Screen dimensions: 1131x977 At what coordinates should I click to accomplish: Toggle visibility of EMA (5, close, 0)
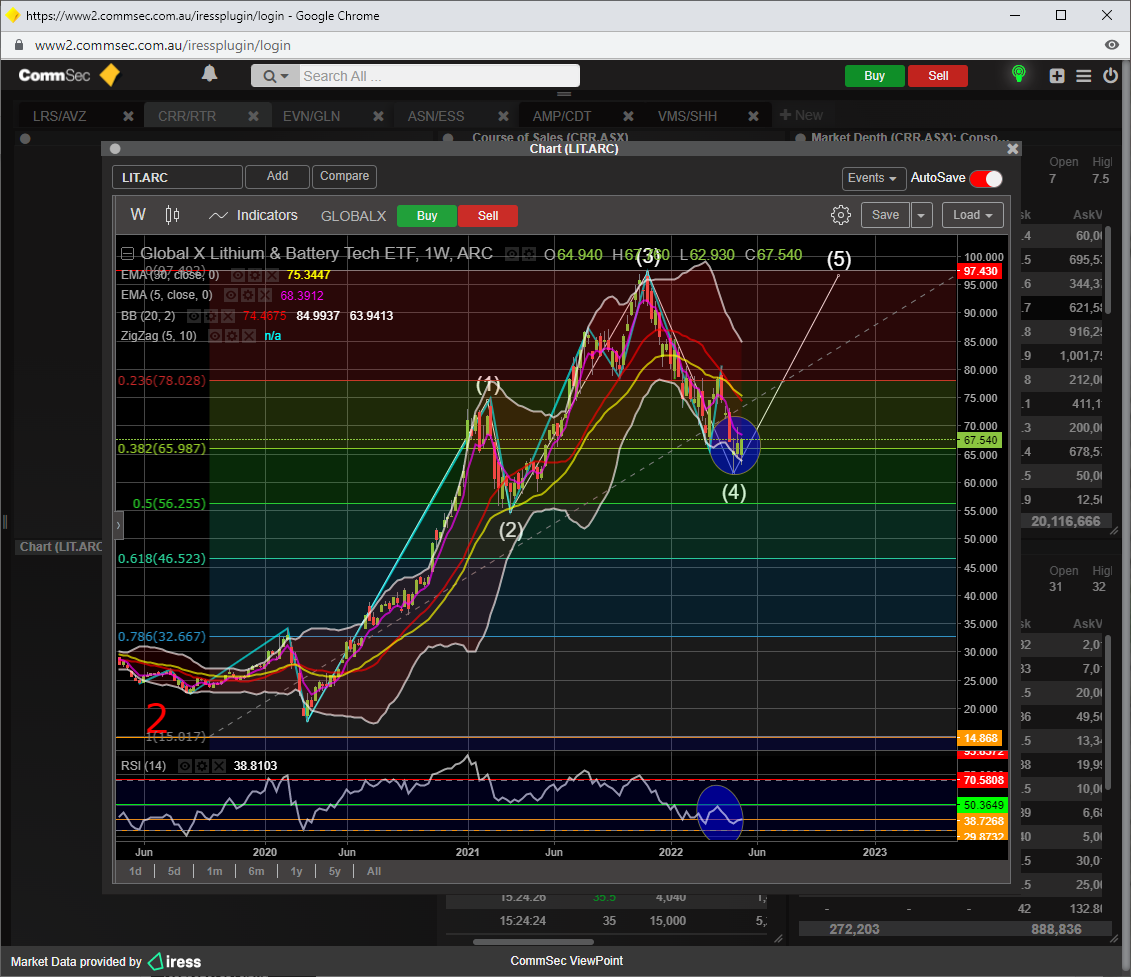(230, 295)
